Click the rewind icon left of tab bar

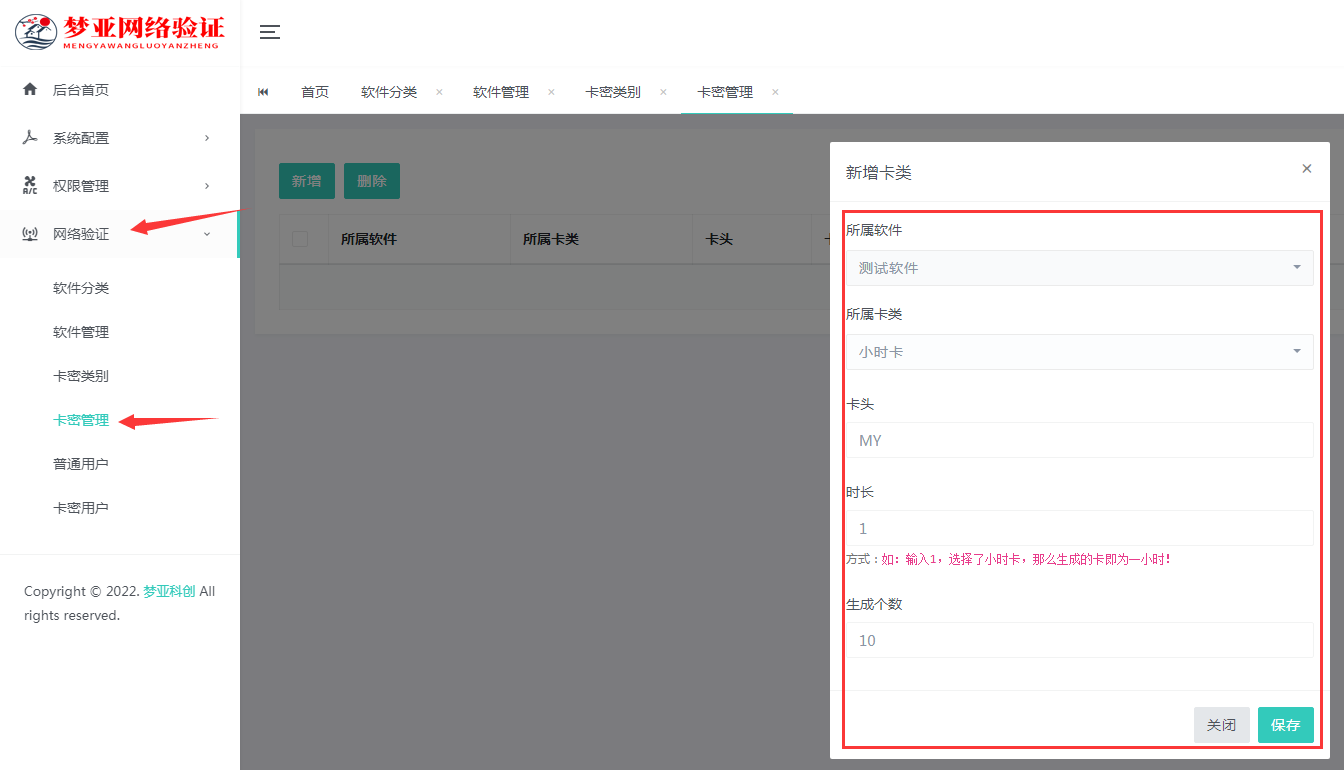point(263,91)
